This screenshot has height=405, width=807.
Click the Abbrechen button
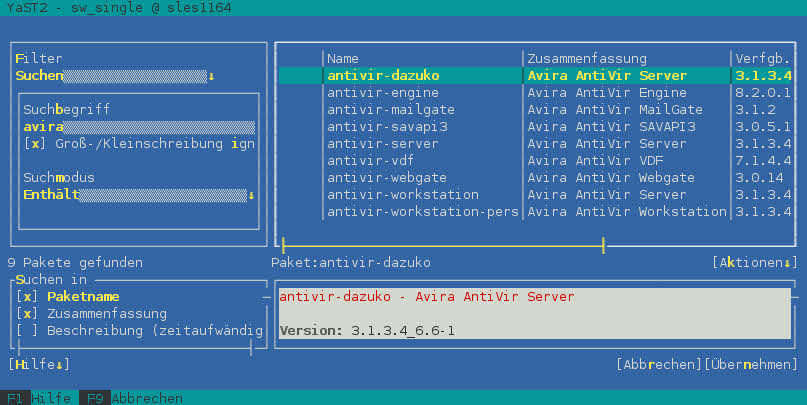(x=659, y=364)
